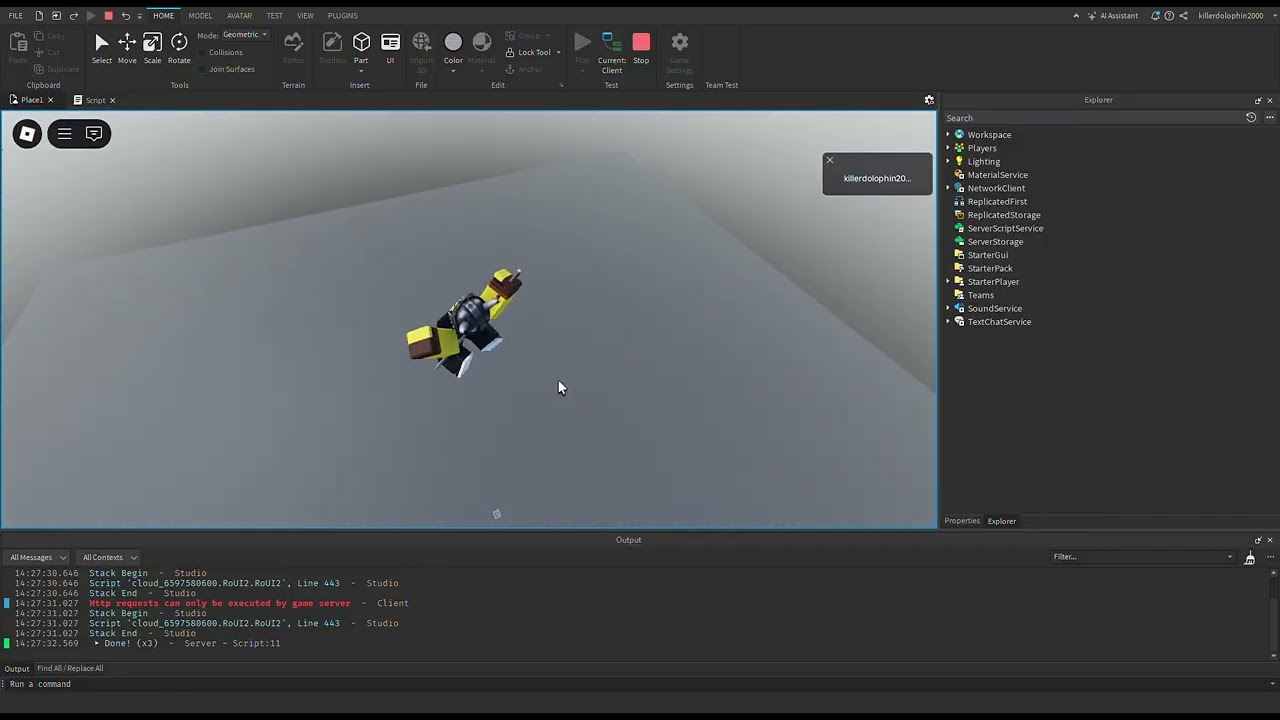This screenshot has height=720, width=1280.
Task: Switch the Current Client view
Action: click(611, 52)
